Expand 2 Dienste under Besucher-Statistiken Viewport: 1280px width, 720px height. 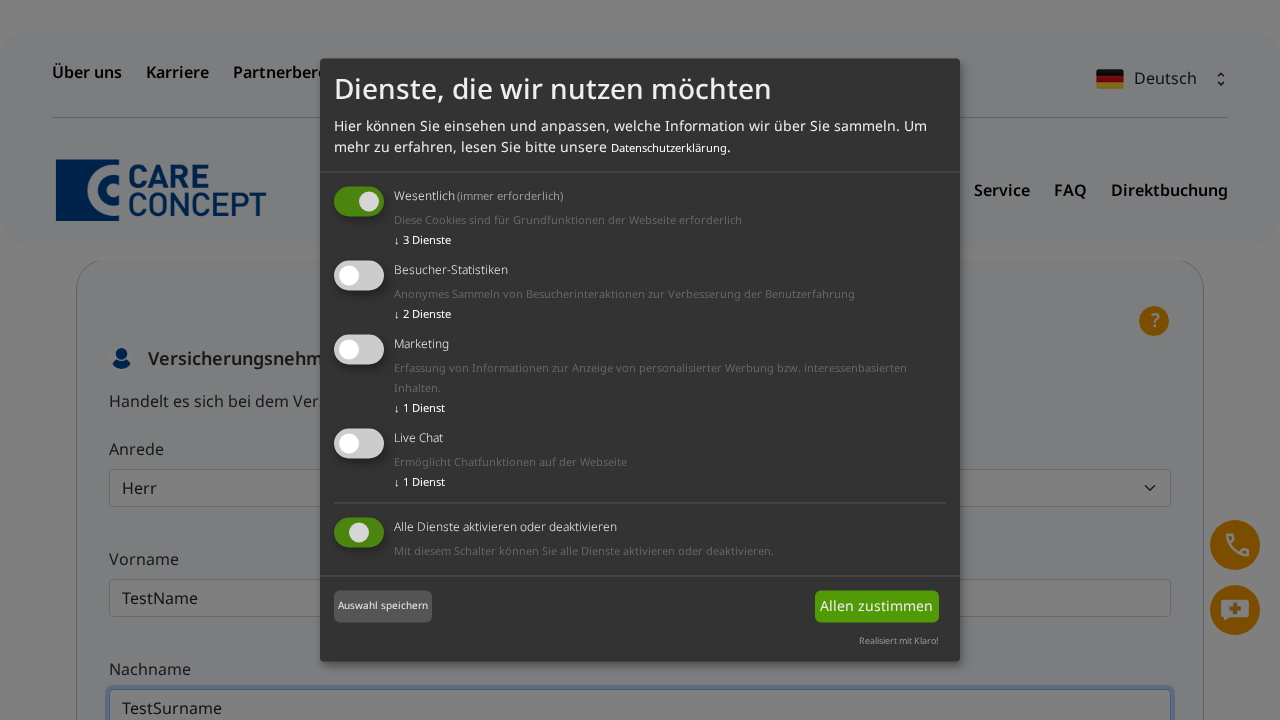[422, 314]
